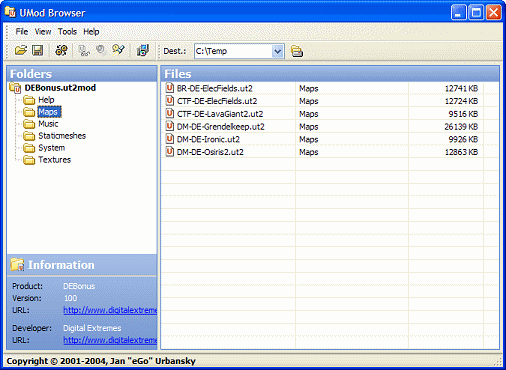
Task: Select the DEBonus.ut2mod root node
Action: (60, 88)
